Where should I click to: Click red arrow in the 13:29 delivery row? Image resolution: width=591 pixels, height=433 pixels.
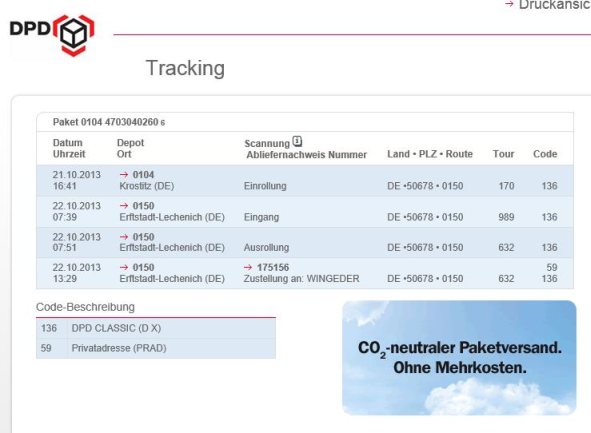(x=124, y=267)
